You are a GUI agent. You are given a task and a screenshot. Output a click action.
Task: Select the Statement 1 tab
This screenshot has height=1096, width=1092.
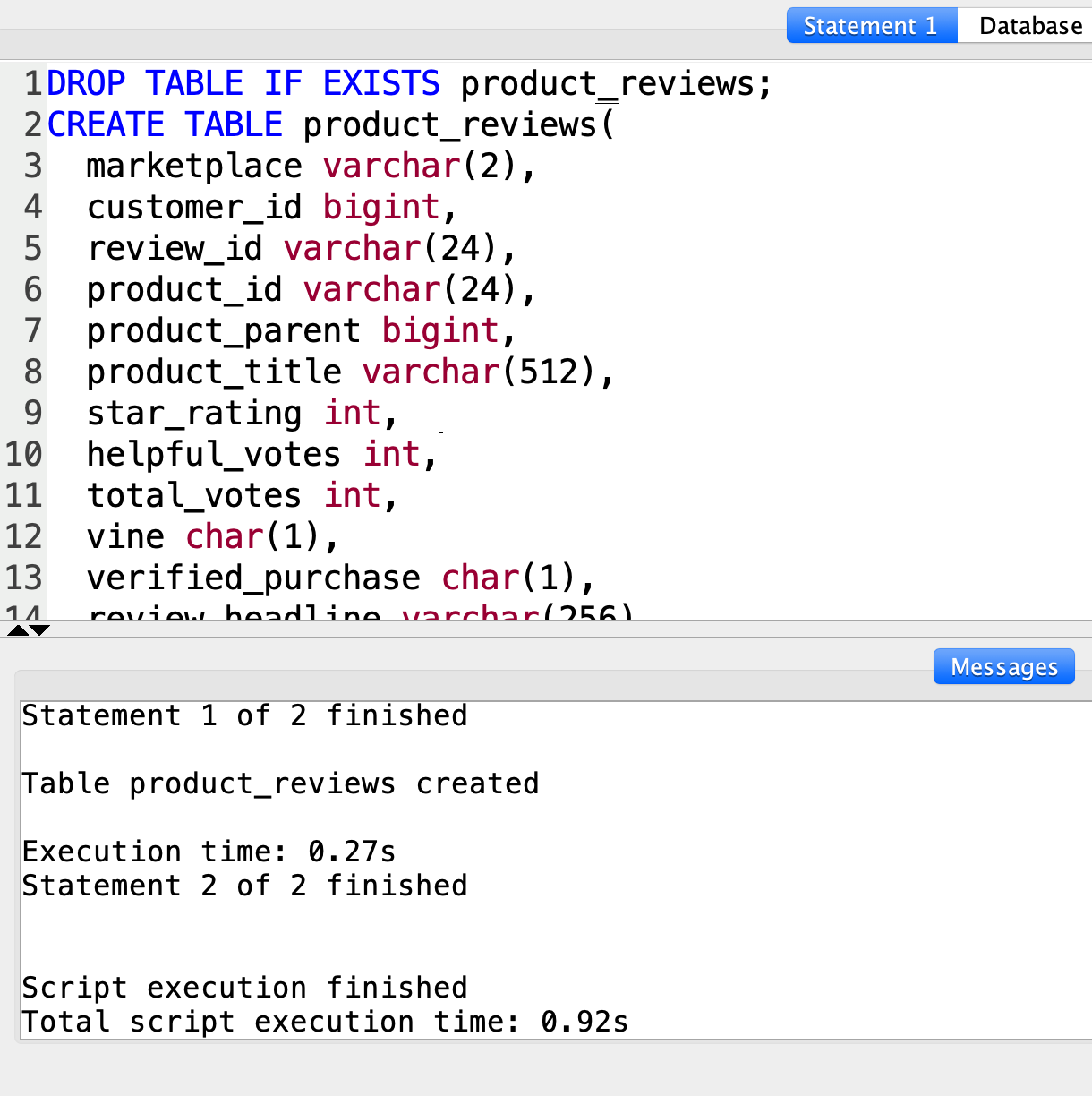(871, 26)
